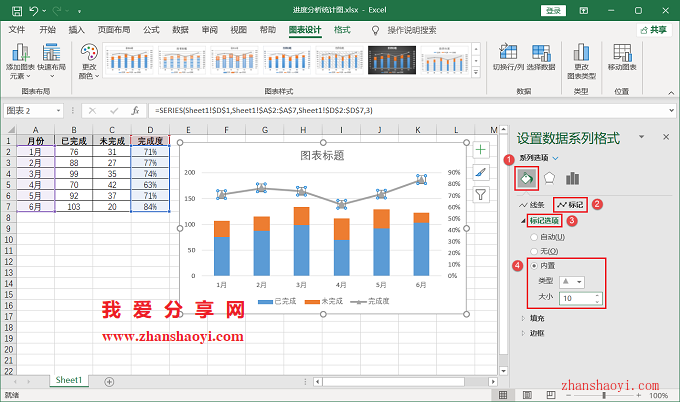This screenshot has width=680, height=402.
Task: Open Quick Layout options
Action: click(52, 61)
